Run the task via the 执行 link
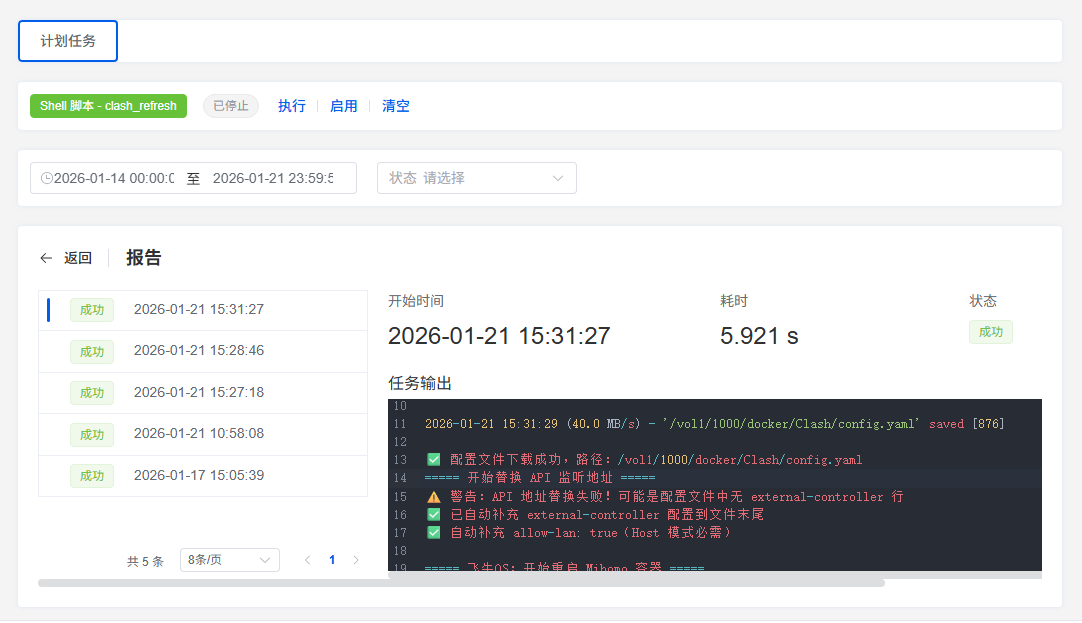 point(291,105)
